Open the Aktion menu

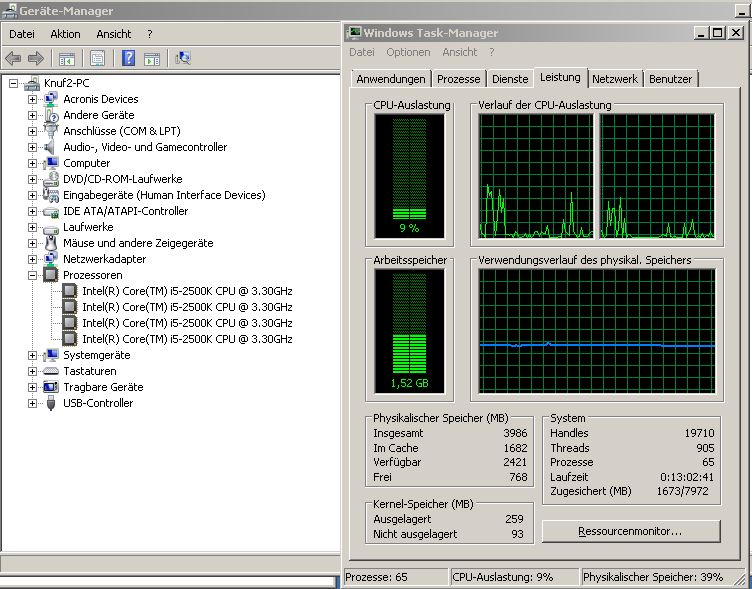click(x=65, y=34)
